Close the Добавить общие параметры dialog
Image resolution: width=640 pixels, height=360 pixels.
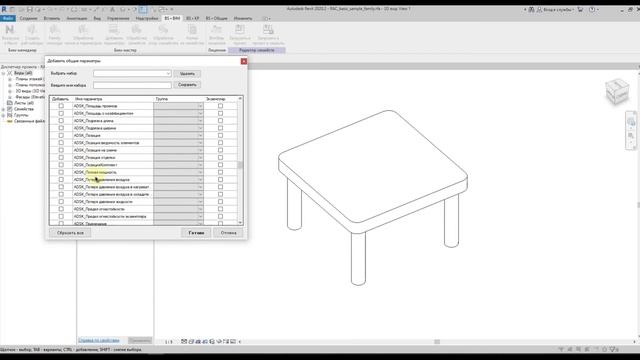(244, 61)
